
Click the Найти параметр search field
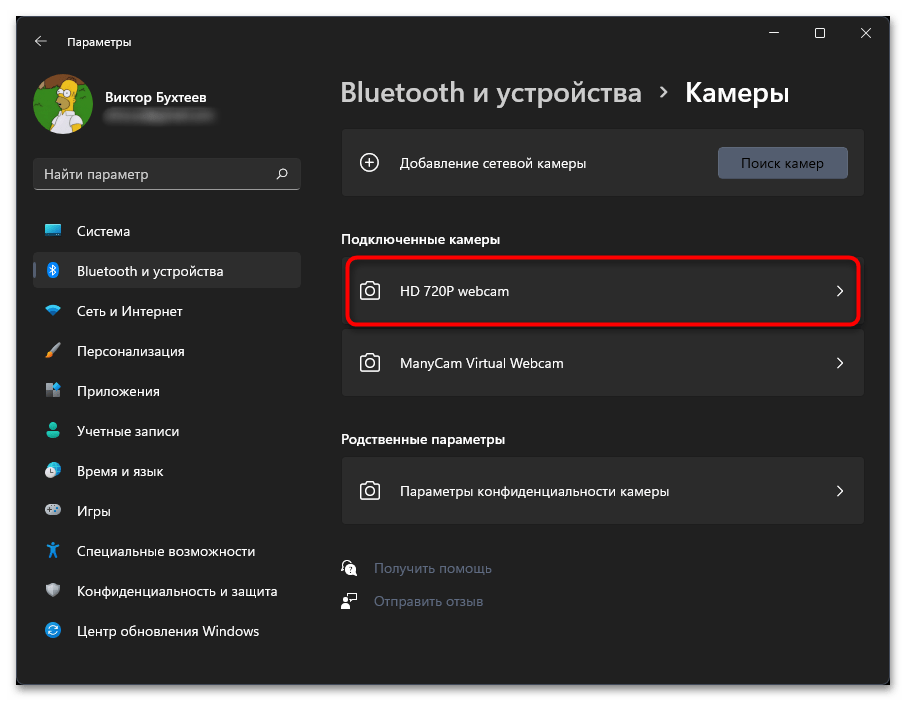(166, 174)
